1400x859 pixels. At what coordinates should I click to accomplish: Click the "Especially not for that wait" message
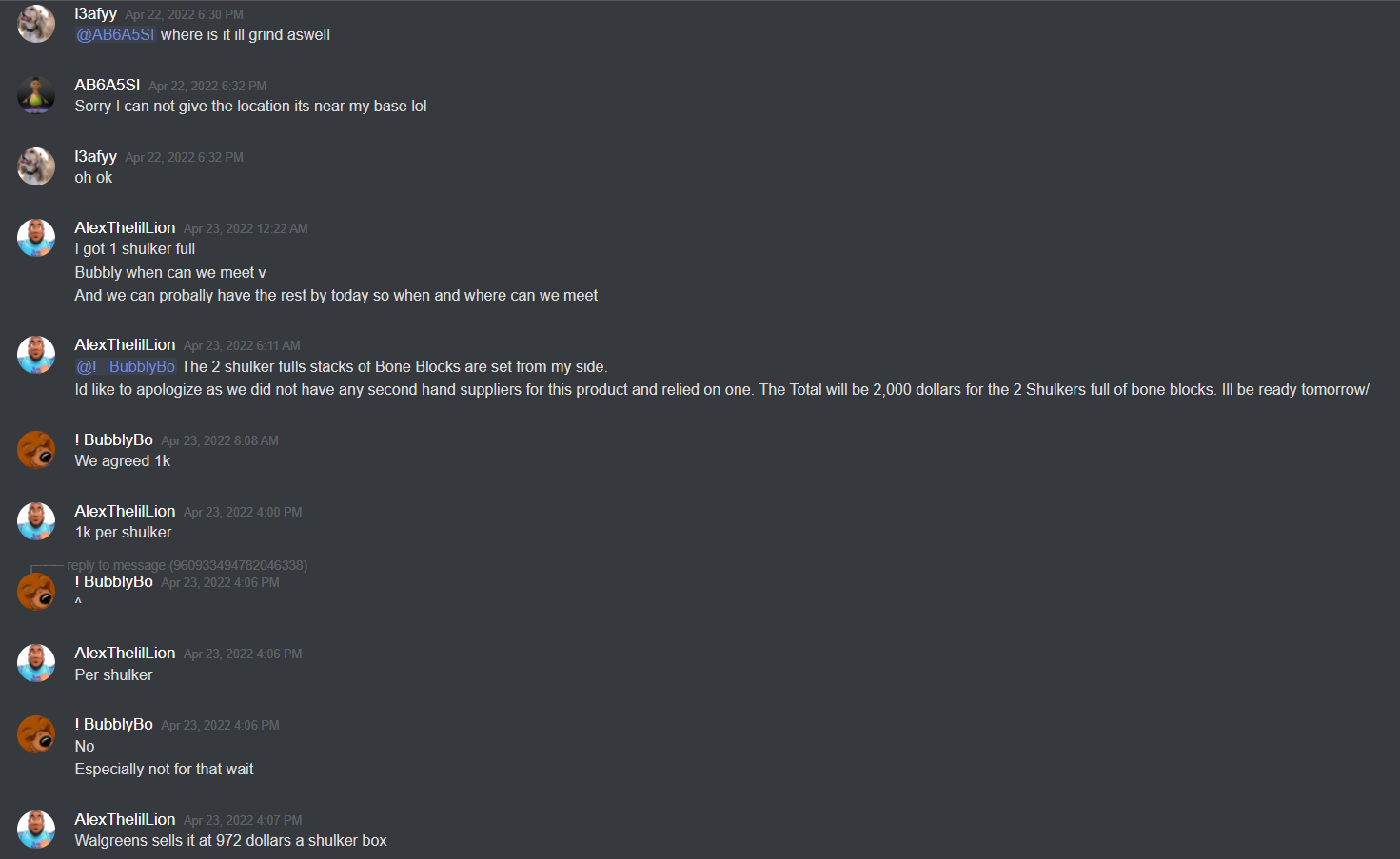(x=165, y=769)
